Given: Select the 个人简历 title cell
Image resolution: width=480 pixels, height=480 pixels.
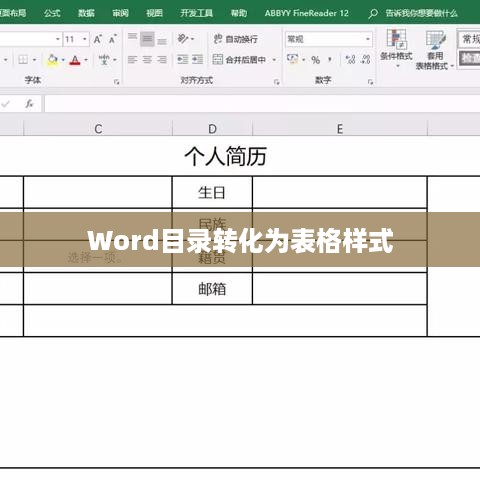Looking at the screenshot, I should pos(225,156).
